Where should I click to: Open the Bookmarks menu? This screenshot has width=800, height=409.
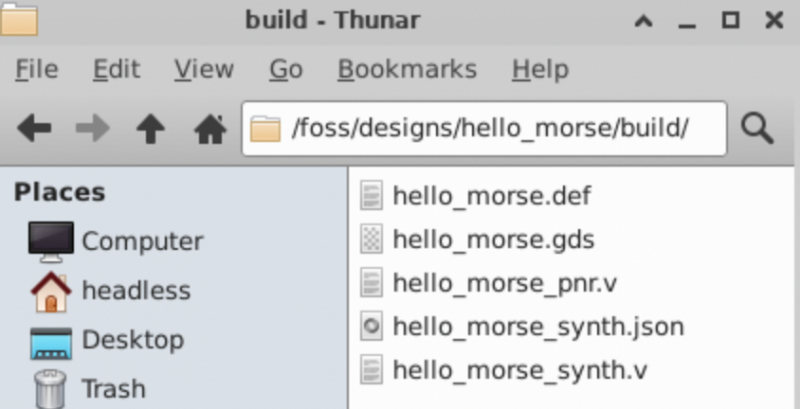click(x=407, y=69)
